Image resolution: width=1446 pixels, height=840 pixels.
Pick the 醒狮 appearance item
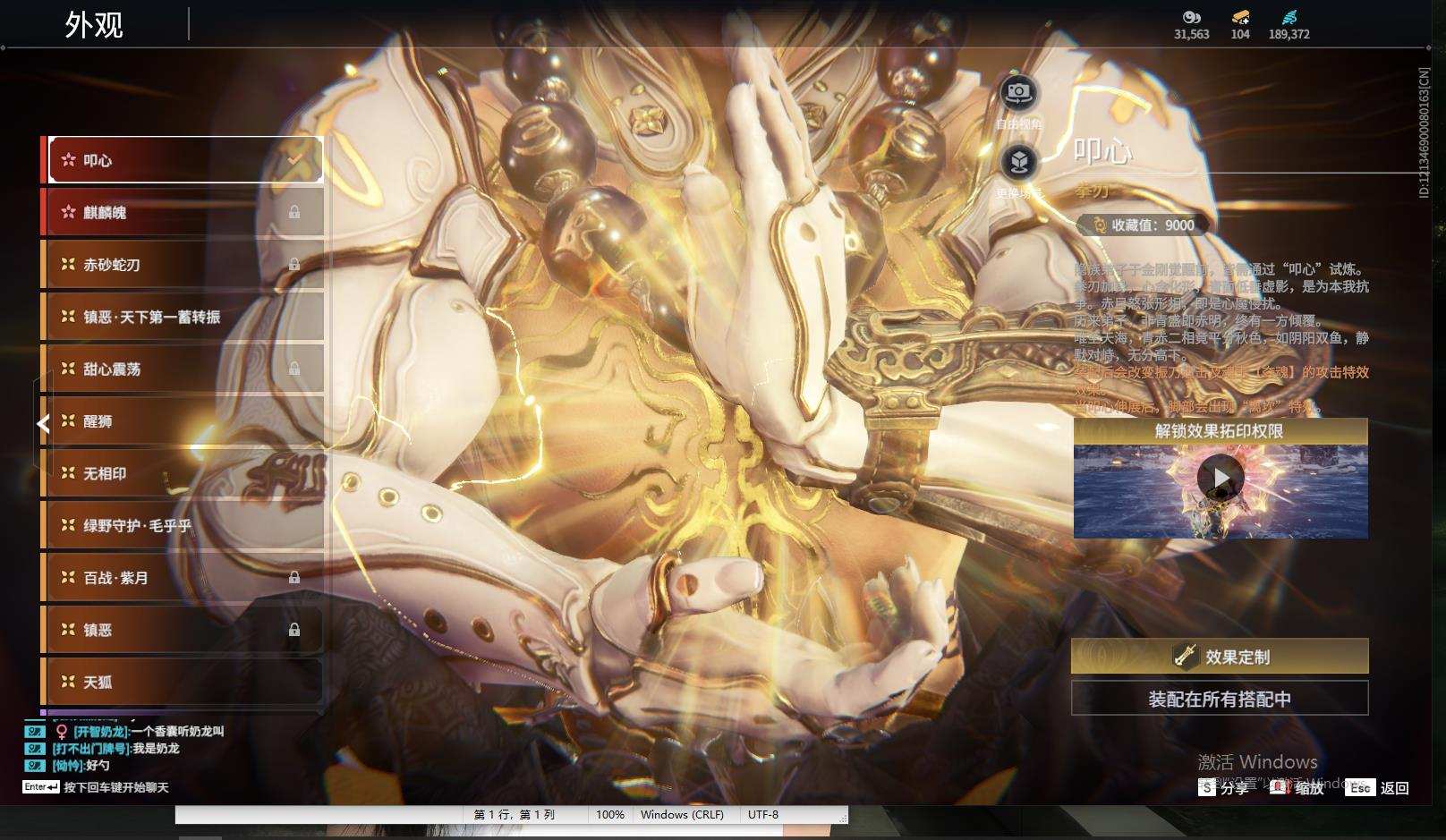pyautogui.click(x=185, y=421)
